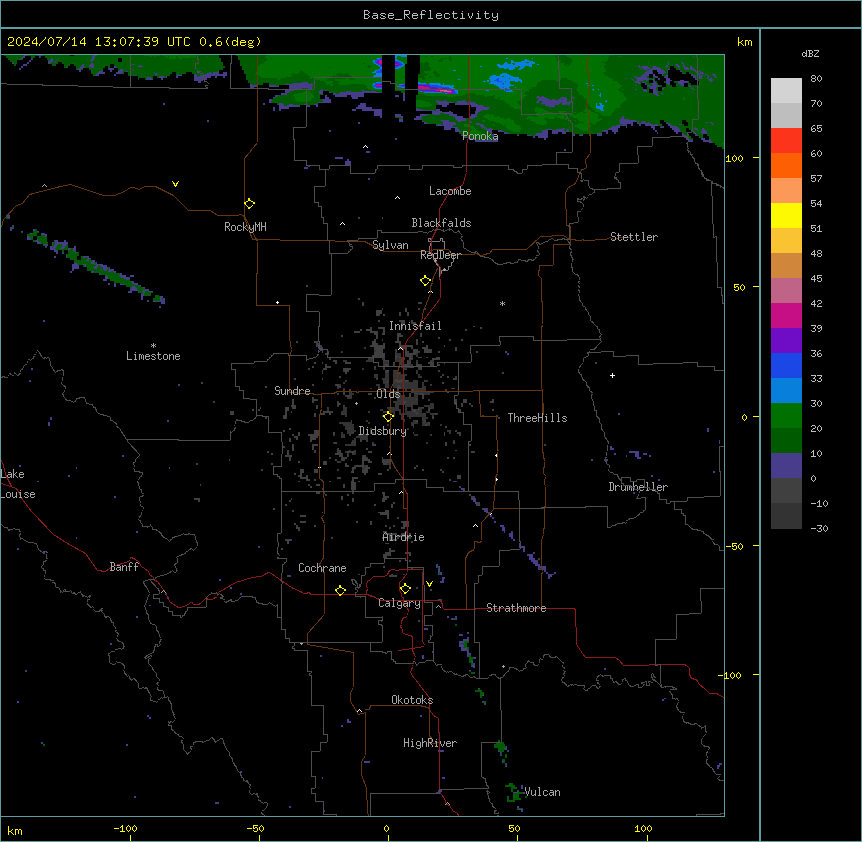The height and width of the screenshot is (842, 862).
Task: Click the light gray 80 dBZ swatch
Action: coord(786,90)
